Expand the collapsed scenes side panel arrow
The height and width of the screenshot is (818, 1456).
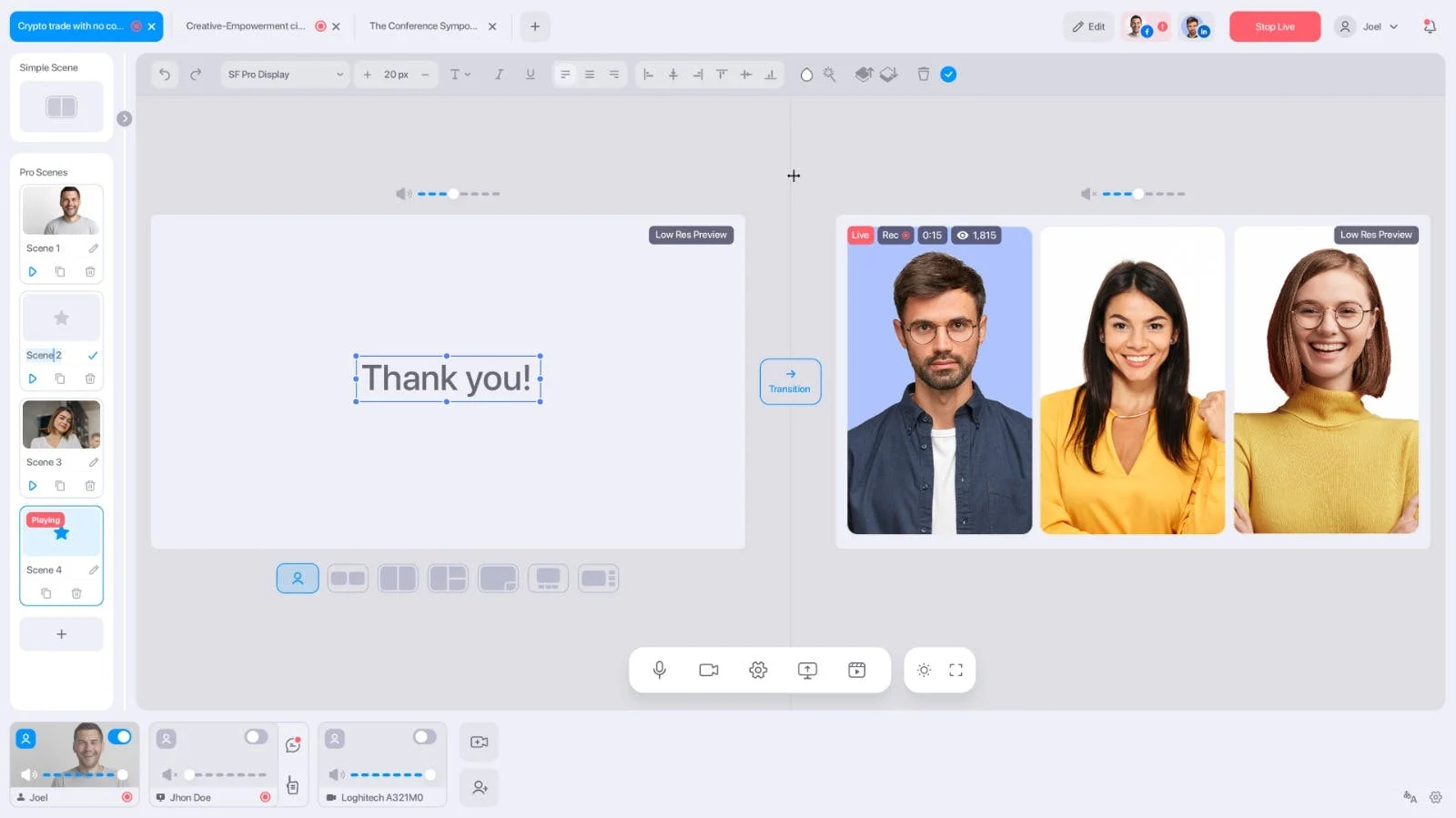pyautogui.click(x=125, y=119)
